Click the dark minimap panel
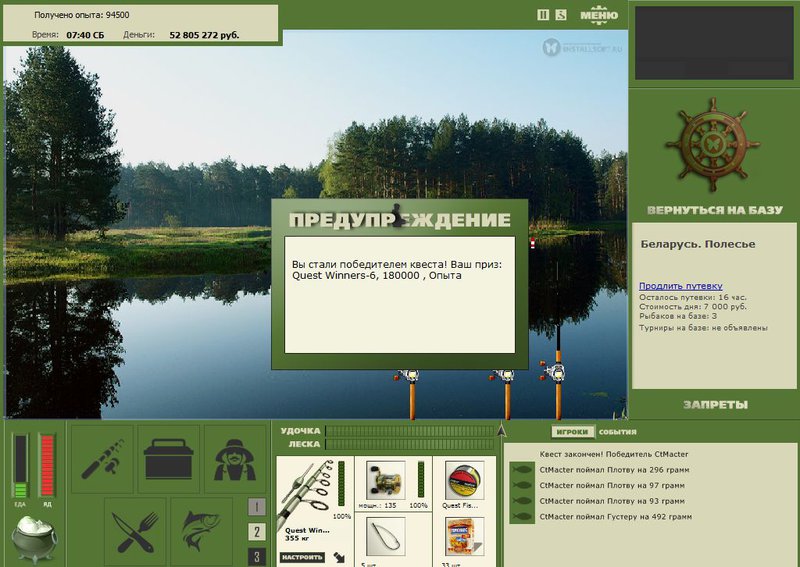The width and height of the screenshot is (800, 567). [714, 43]
